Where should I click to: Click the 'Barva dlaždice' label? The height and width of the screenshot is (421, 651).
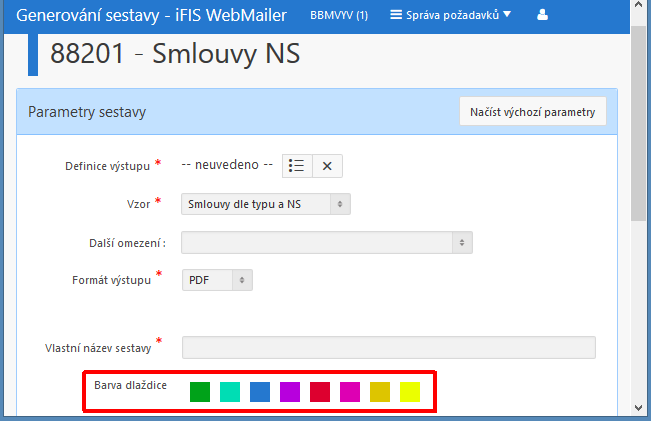click(x=130, y=385)
